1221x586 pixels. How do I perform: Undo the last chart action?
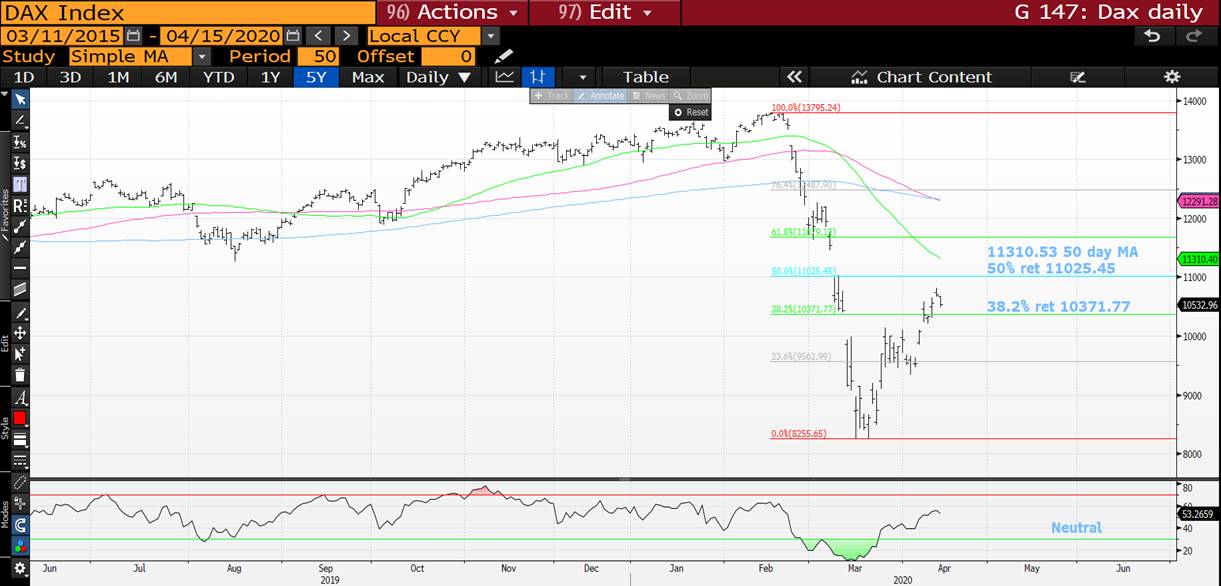[1152, 36]
